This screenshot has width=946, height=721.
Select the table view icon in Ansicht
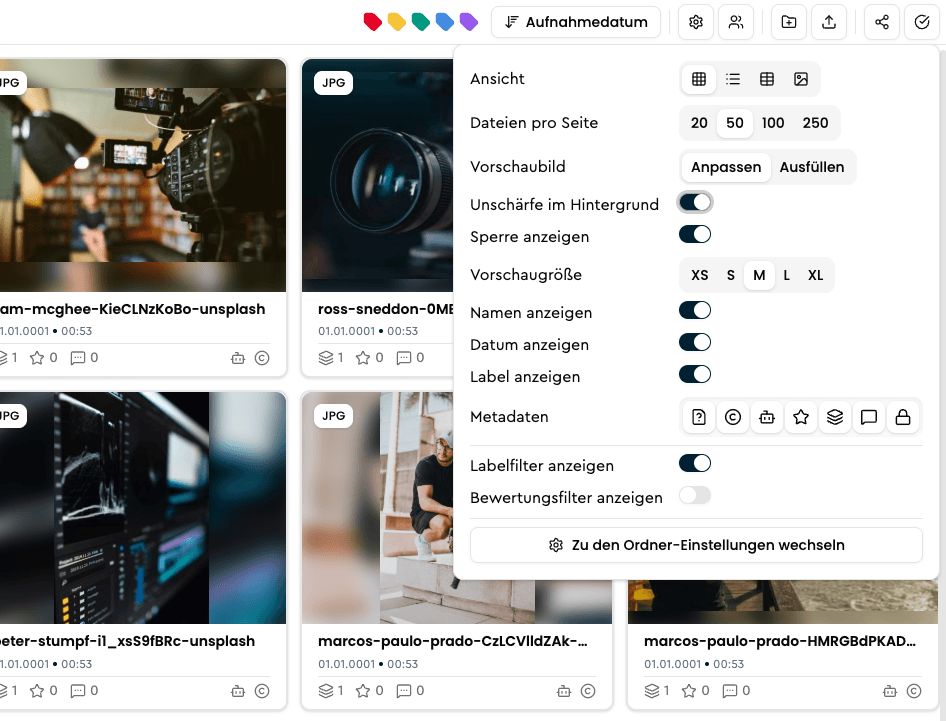(767, 79)
